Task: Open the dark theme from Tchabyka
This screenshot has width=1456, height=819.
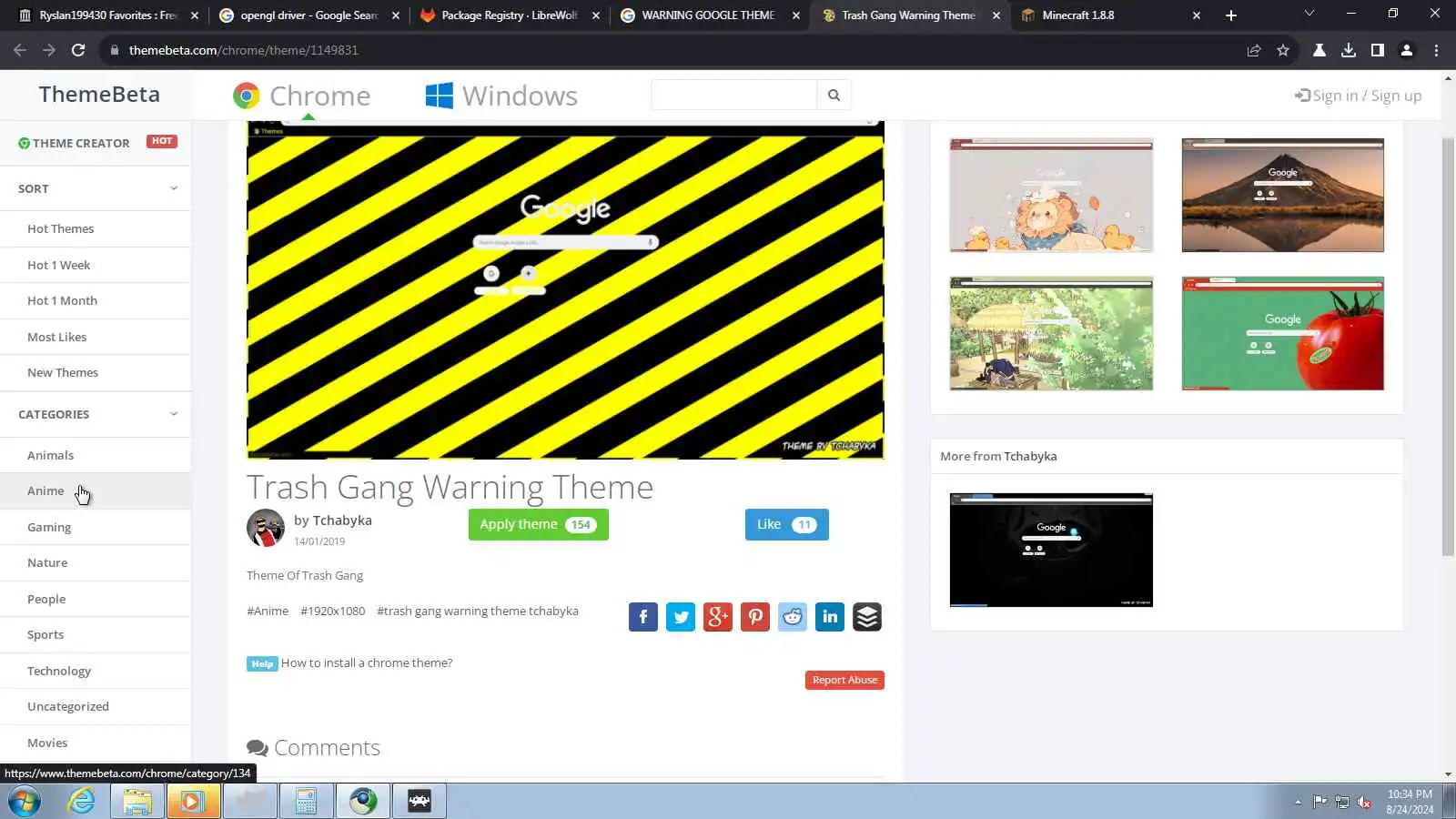Action: click(x=1051, y=550)
